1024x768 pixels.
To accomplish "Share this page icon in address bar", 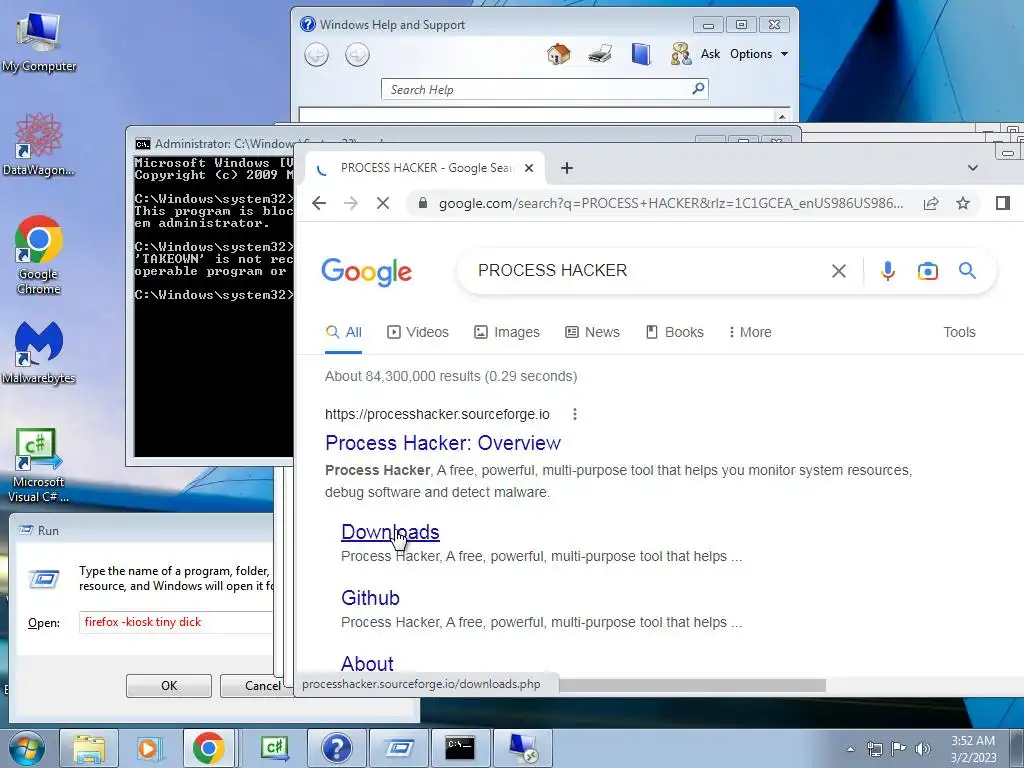I will coord(931,203).
